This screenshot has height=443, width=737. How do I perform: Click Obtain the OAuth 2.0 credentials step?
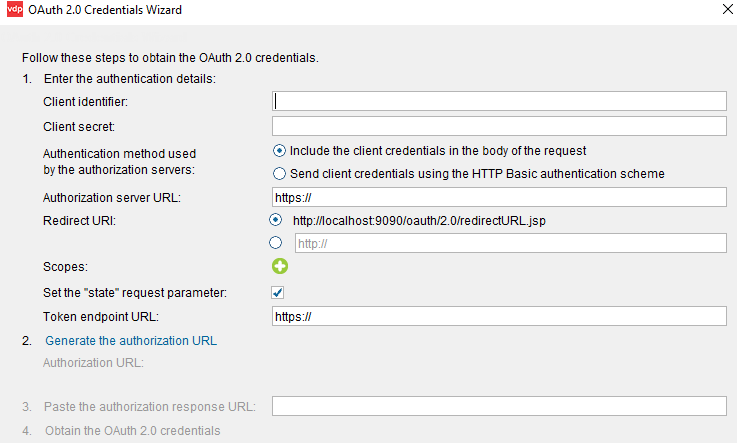(x=133, y=431)
